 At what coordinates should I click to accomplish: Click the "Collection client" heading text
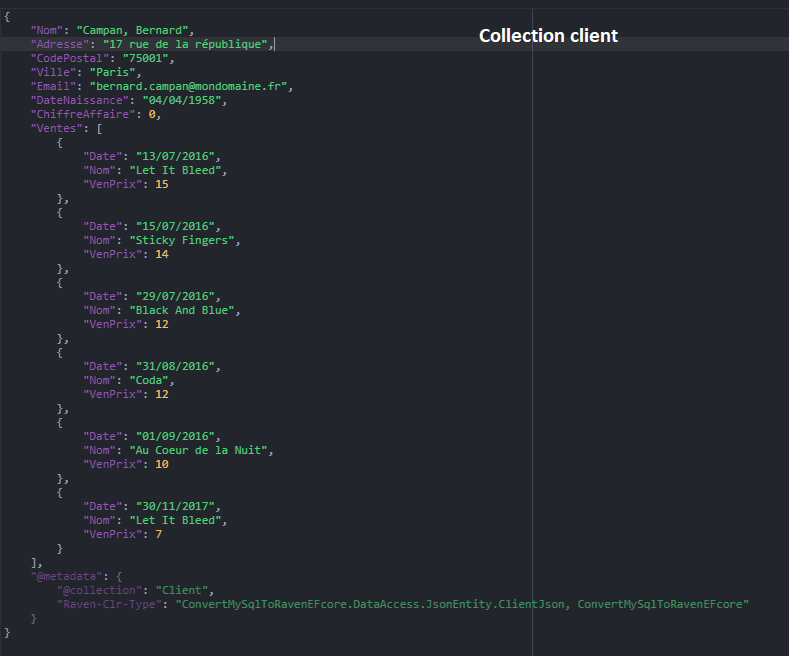click(x=548, y=36)
